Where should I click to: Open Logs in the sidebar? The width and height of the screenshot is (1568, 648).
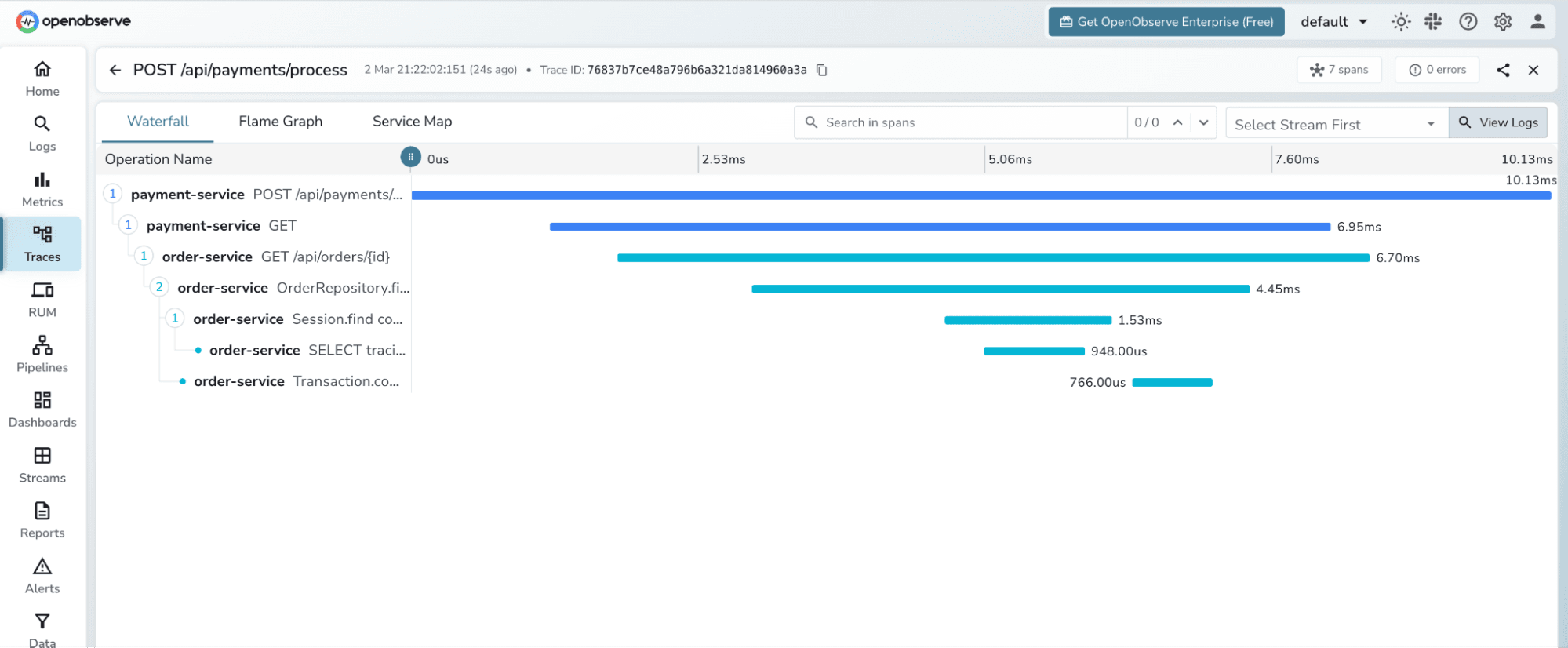coord(42,134)
